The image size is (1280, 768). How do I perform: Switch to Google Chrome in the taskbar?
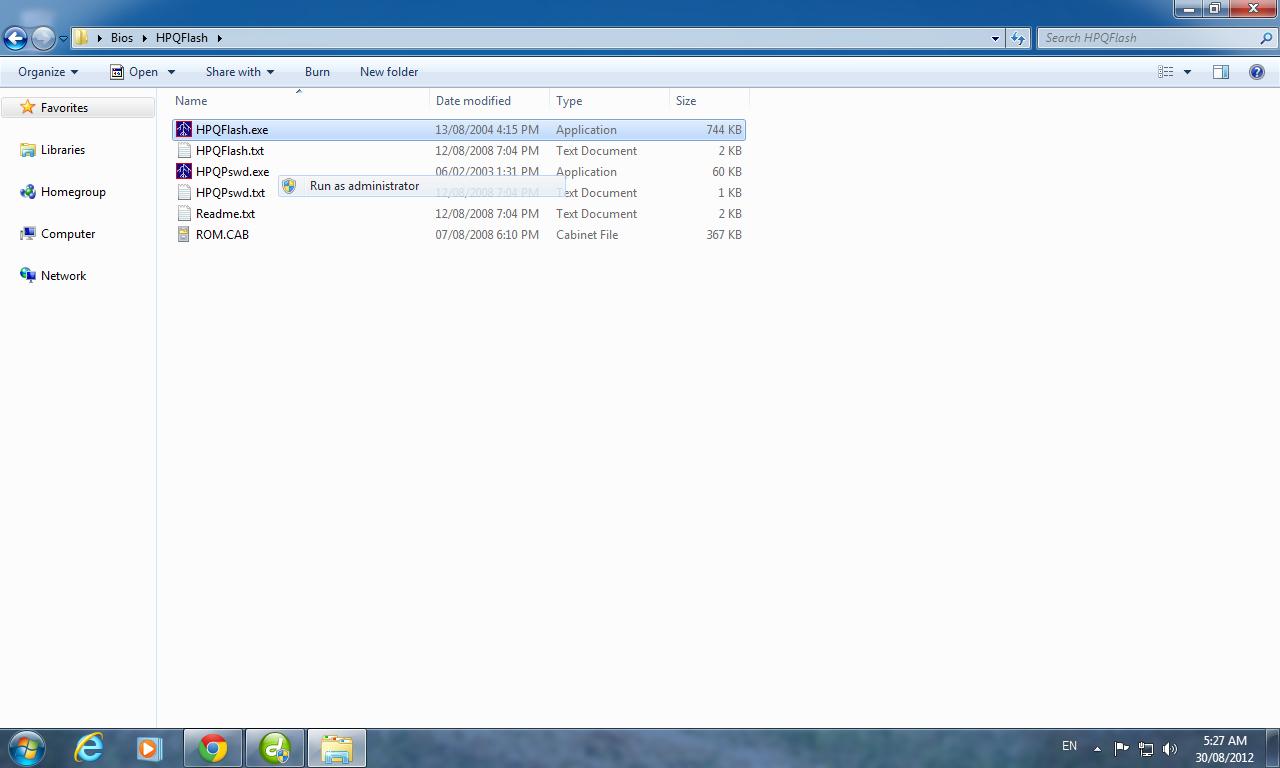[212, 748]
